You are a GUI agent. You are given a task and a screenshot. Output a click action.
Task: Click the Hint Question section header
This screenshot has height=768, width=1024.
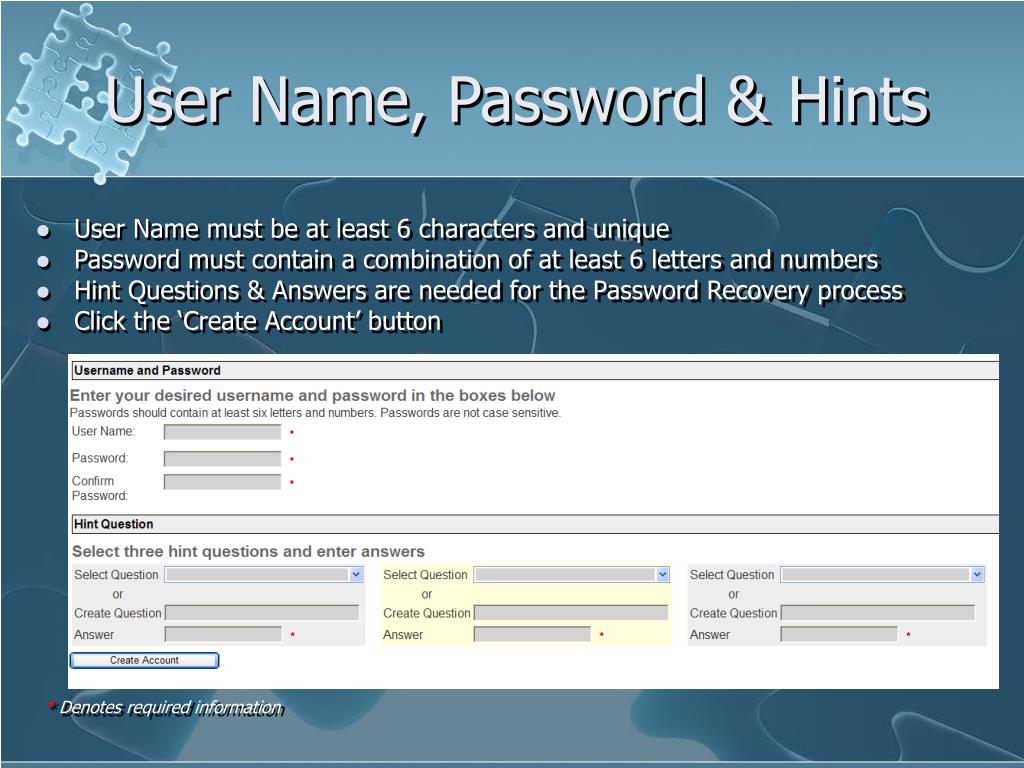click(x=114, y=524)
